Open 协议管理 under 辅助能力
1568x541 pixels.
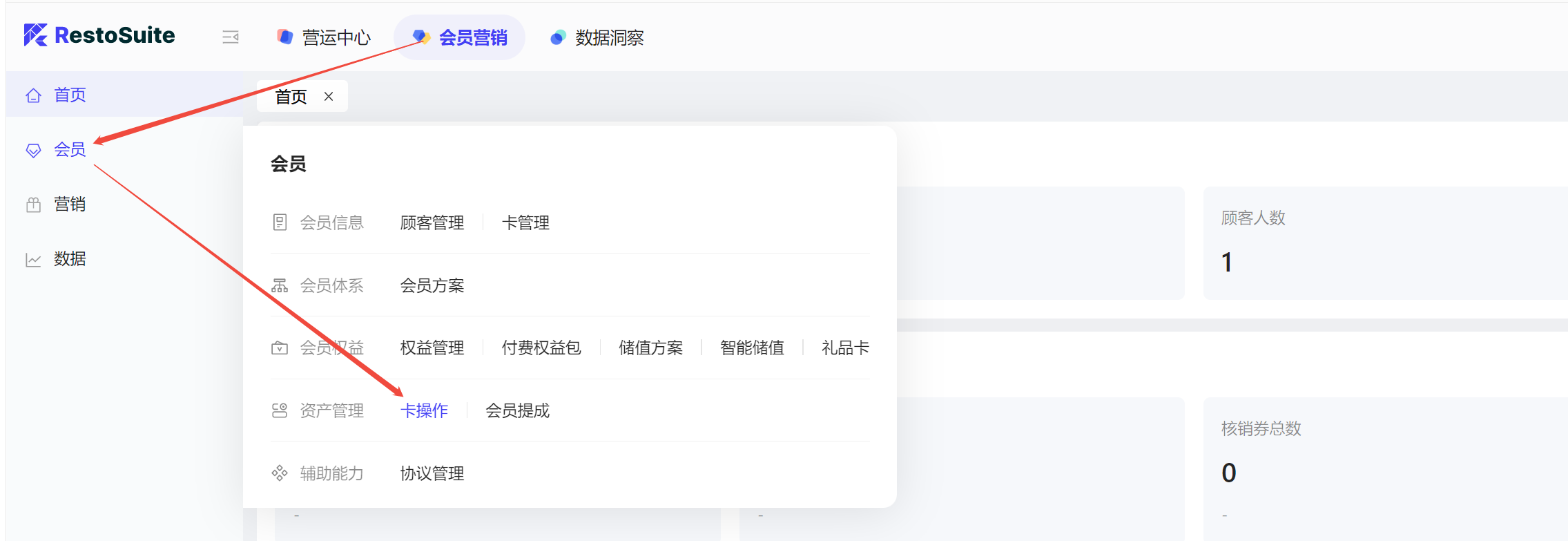432,473
